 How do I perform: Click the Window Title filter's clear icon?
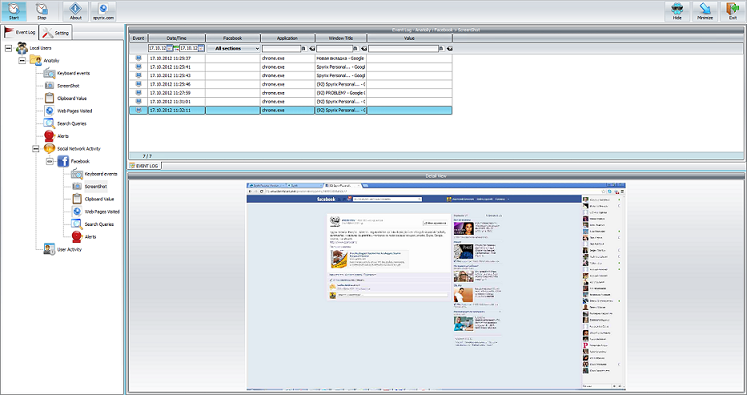click(x=363, y=49)
